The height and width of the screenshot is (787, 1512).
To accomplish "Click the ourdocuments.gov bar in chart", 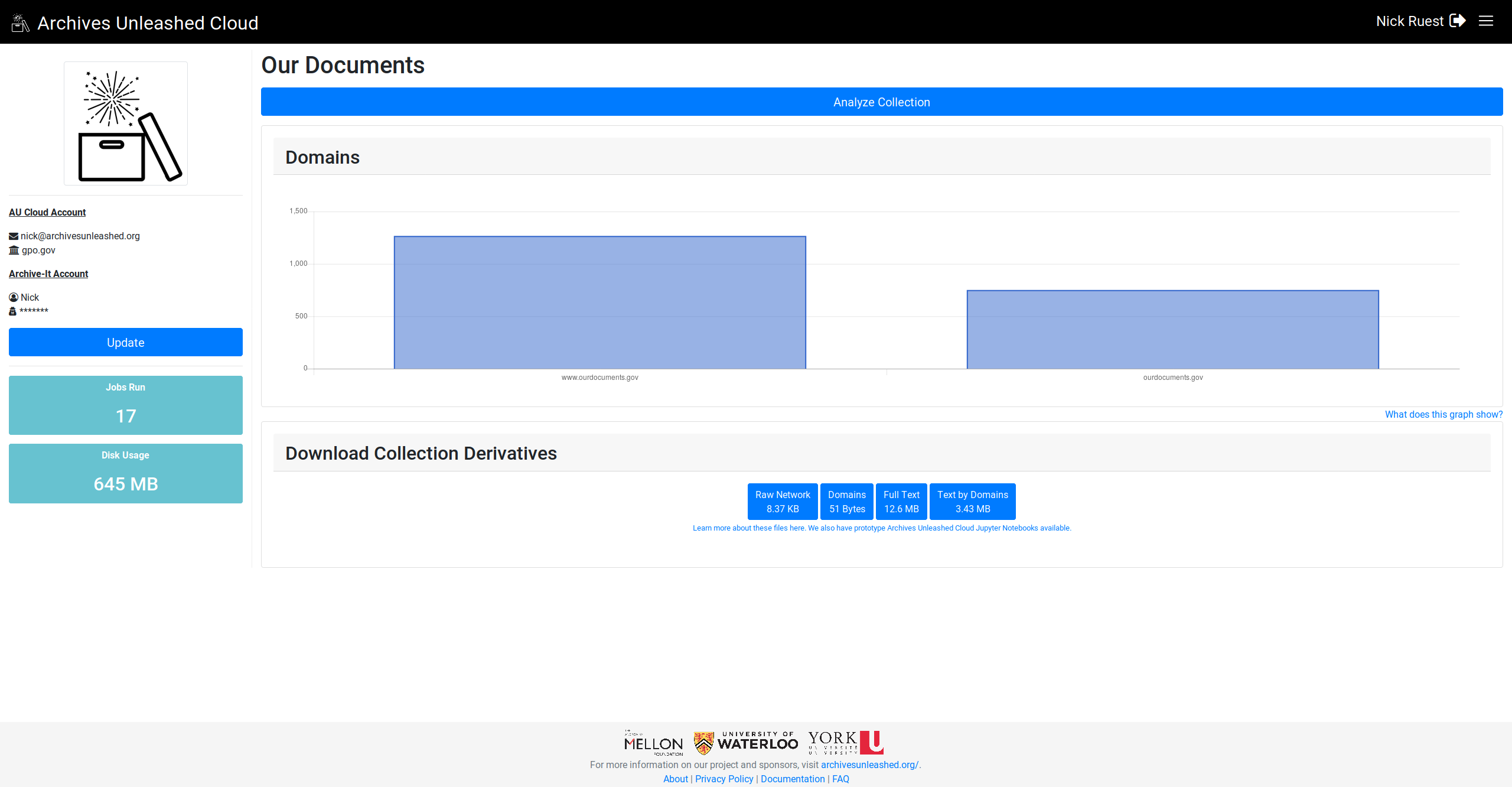I will (x=1173, y=330).
